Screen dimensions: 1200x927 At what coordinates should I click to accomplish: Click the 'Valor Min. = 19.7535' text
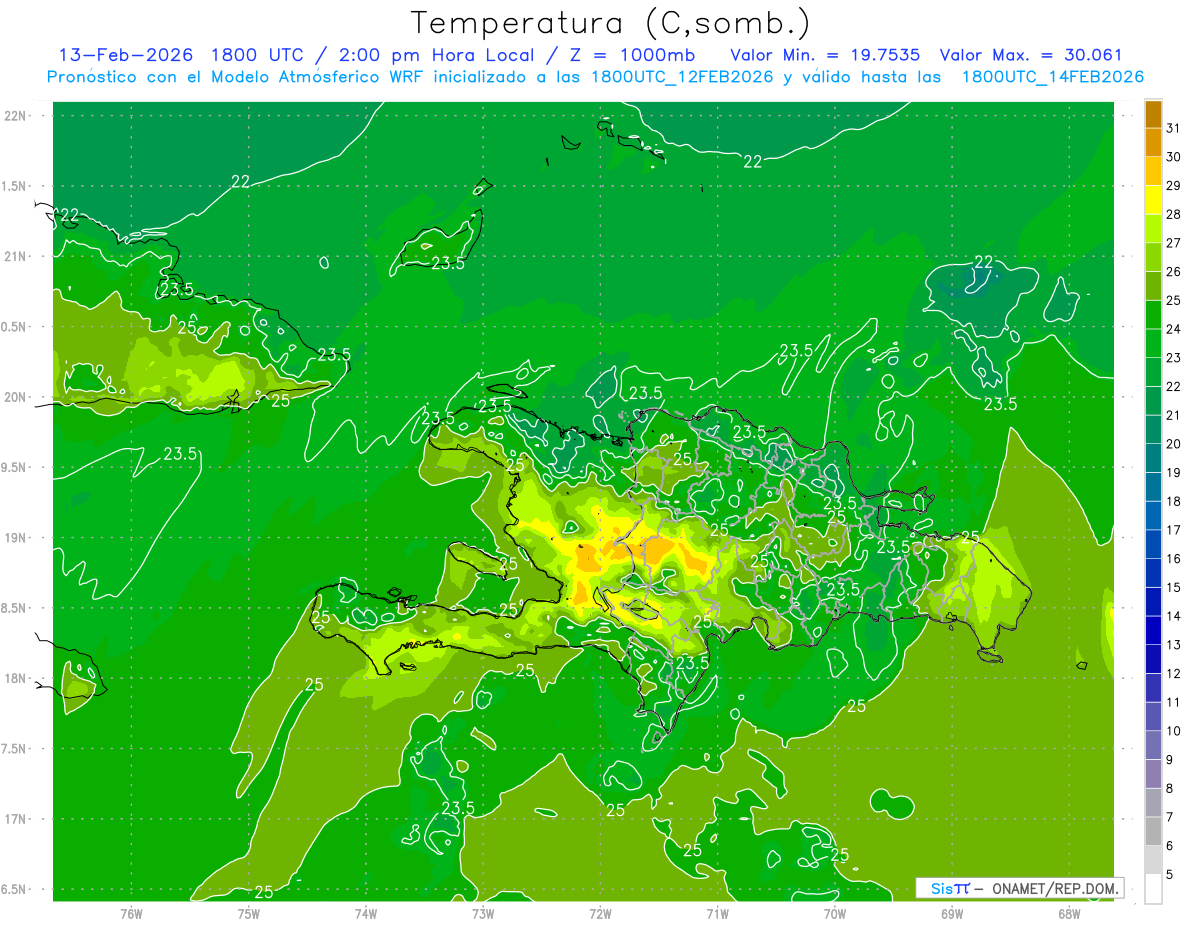tap(825, 55)
